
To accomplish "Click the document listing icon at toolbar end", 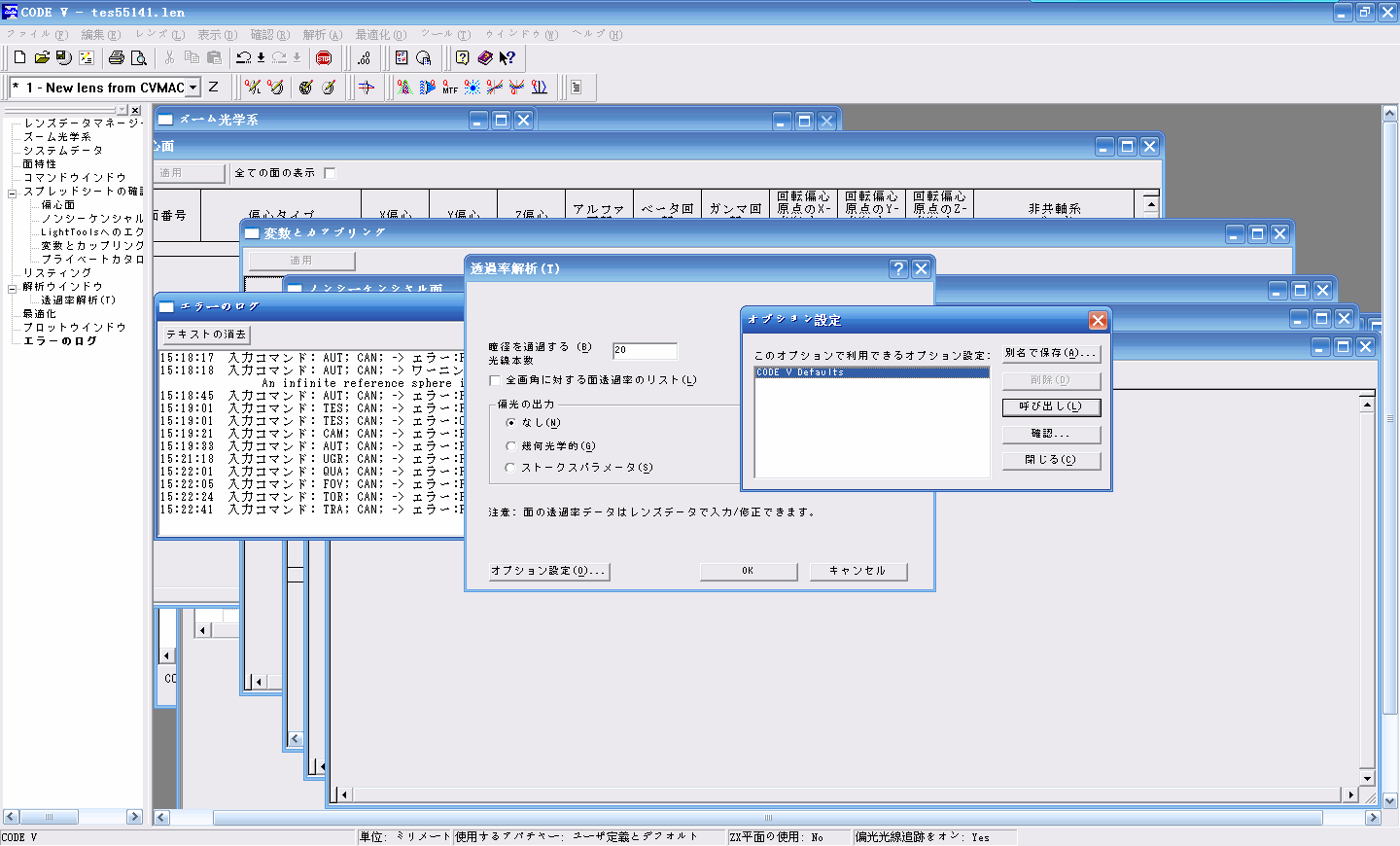I will pos(577,88).
